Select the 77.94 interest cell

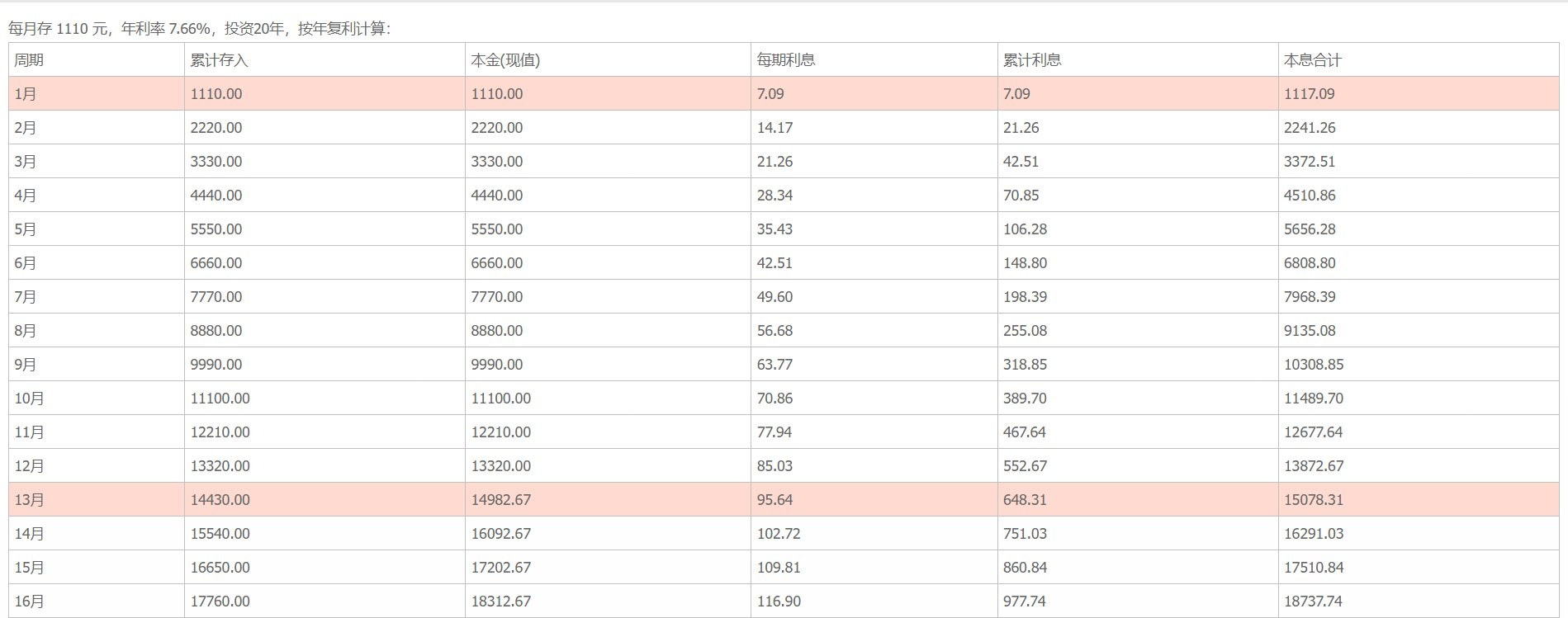[x=874, y=432]
